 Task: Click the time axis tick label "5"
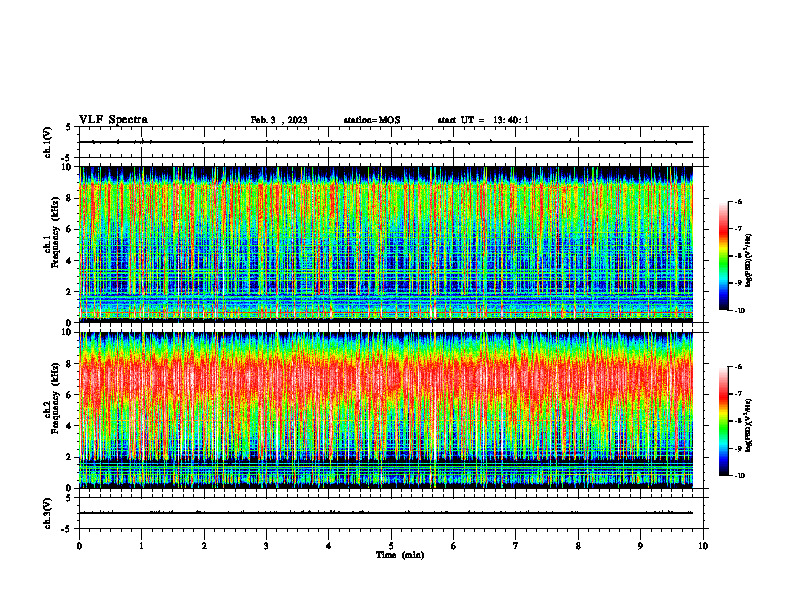pos(391,546)
